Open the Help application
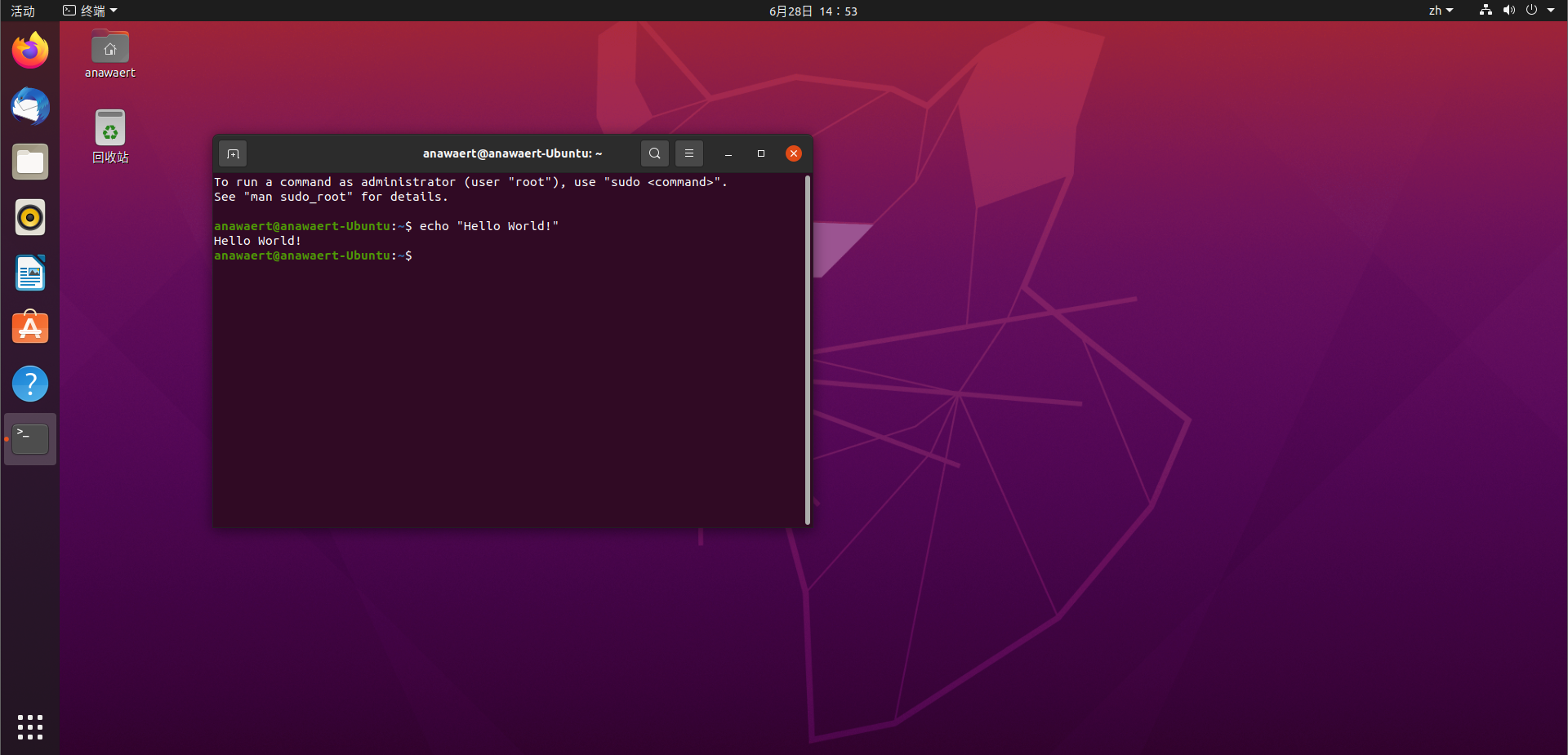1568x755 pixels. (x=30, y=384)
